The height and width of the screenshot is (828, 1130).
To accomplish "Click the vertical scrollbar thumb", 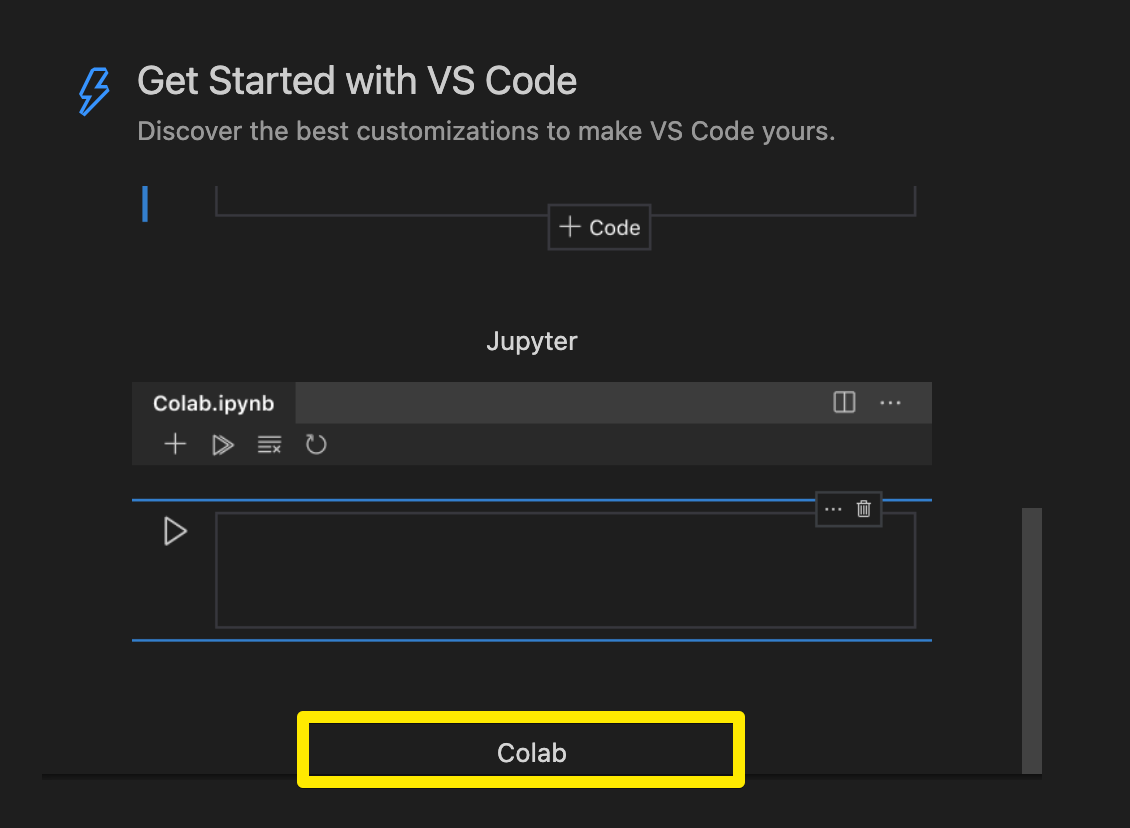I will point(1031,641).
